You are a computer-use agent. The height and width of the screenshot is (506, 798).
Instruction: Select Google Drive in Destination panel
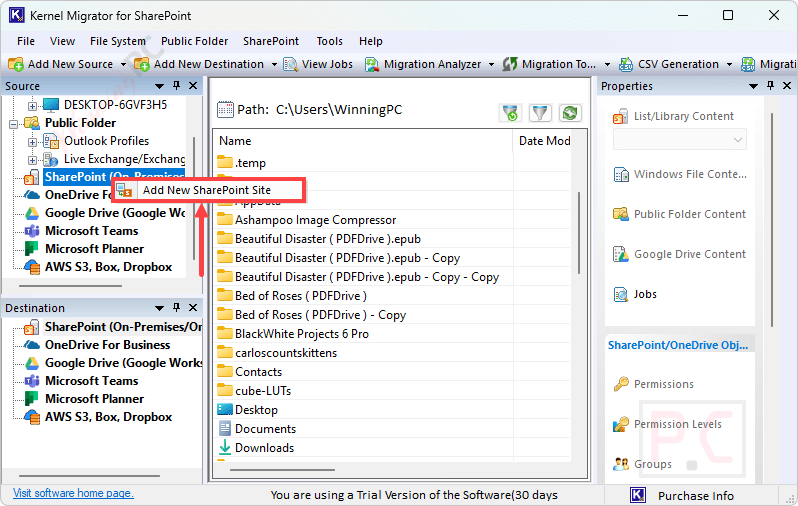[123, 363]
